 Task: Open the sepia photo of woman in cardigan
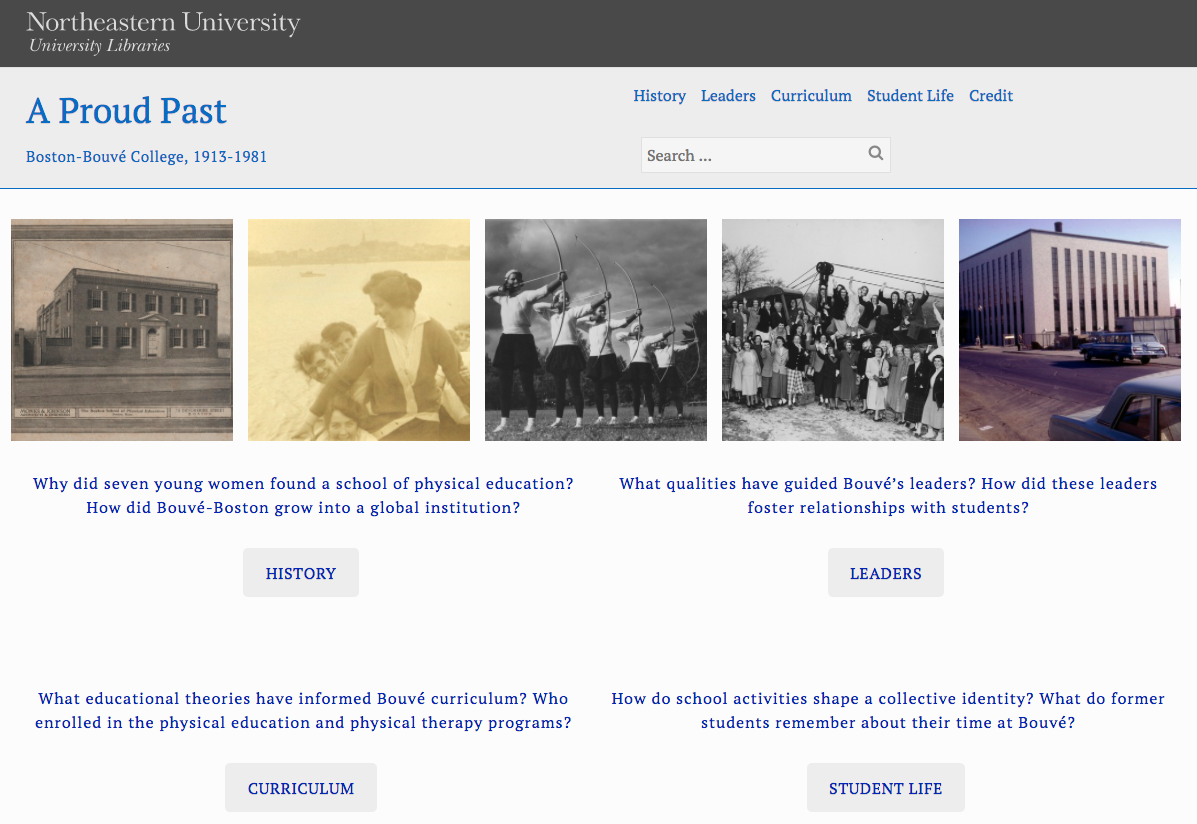[x=359, y=330]
